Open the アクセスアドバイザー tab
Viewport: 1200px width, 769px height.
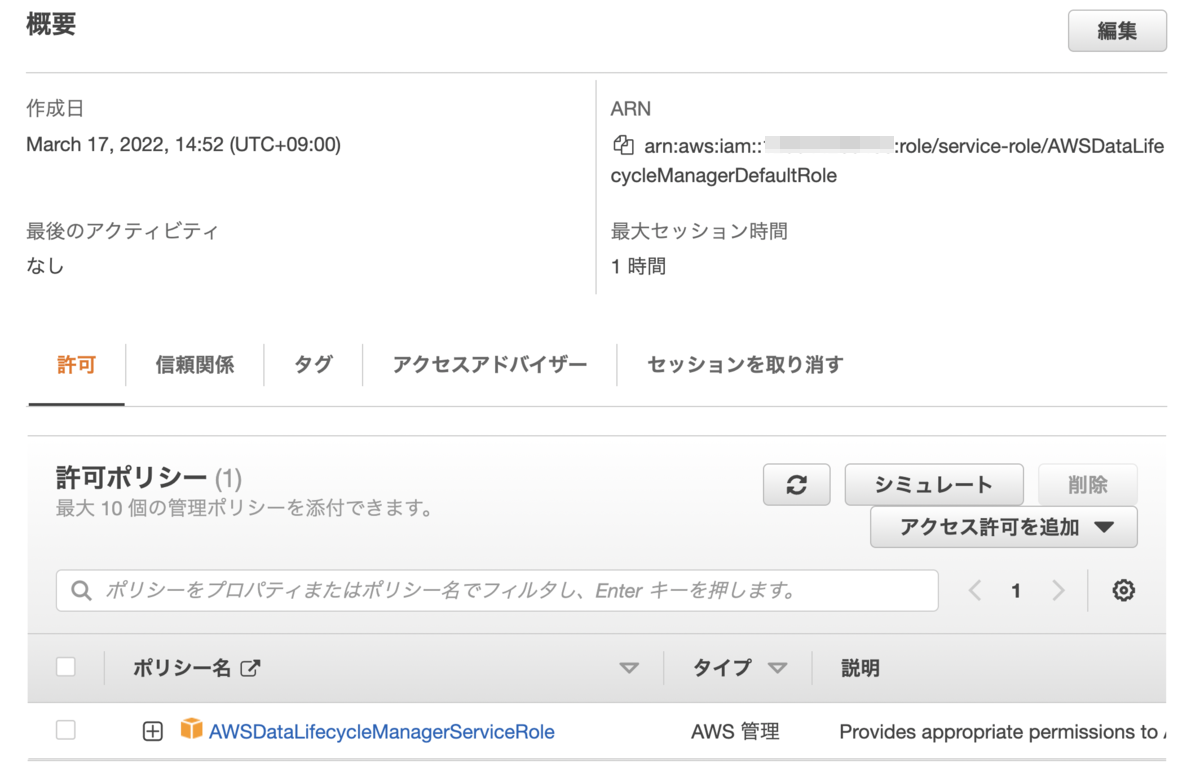(490, 365)
